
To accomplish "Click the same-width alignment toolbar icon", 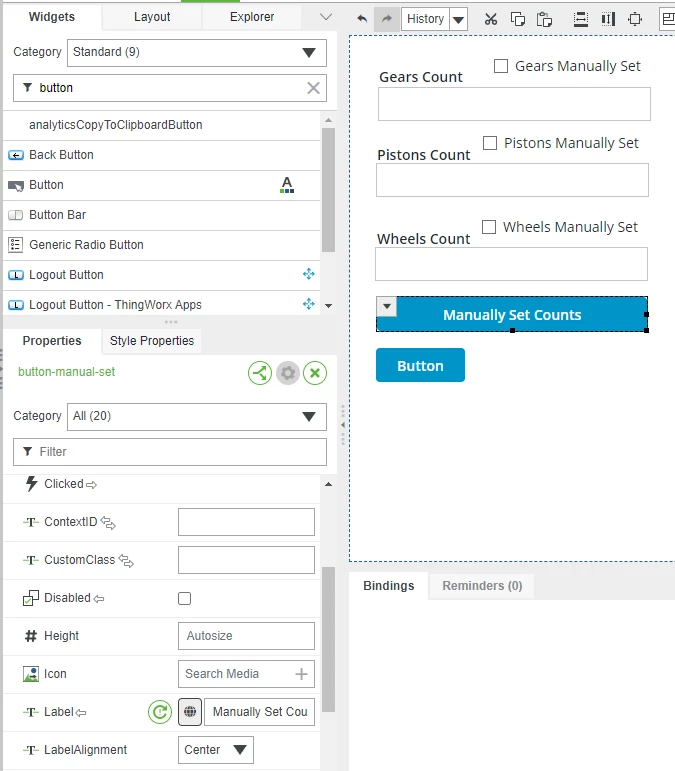I will [x=608, y=19].
